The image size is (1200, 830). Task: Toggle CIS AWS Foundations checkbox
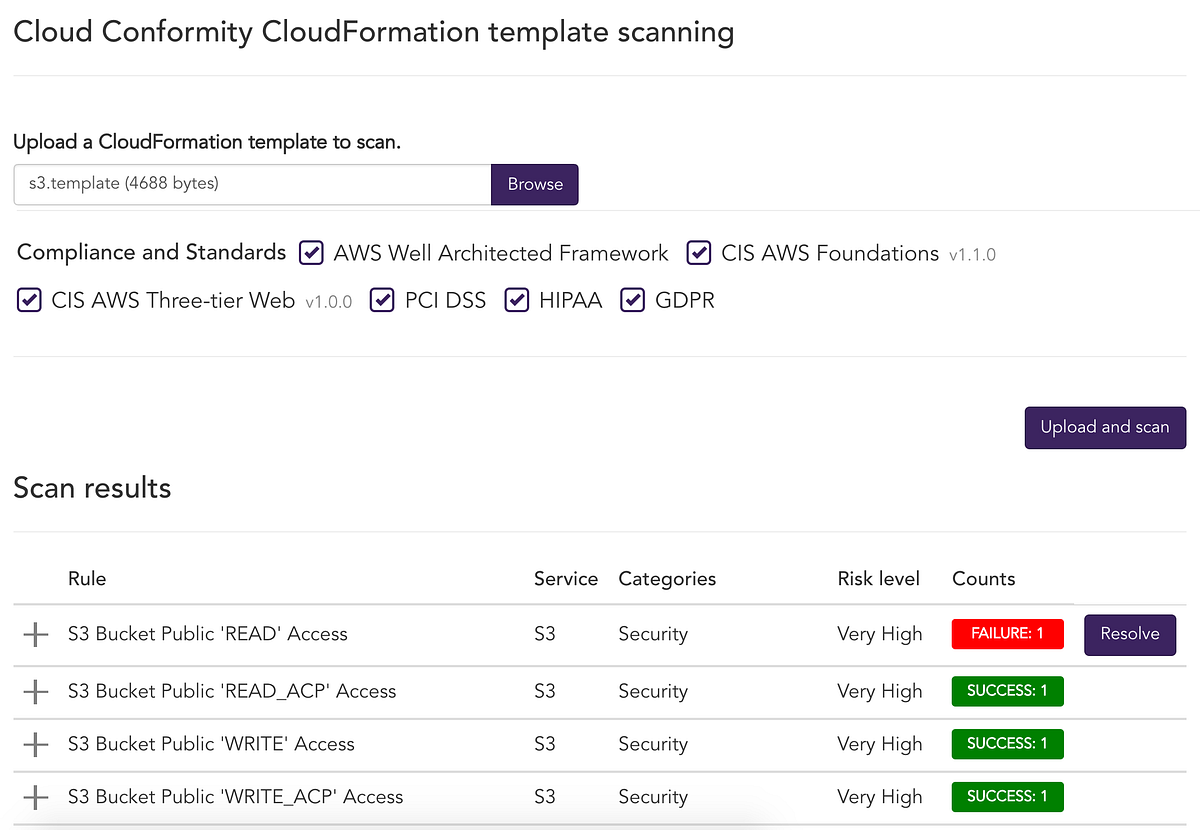[699, 253]
